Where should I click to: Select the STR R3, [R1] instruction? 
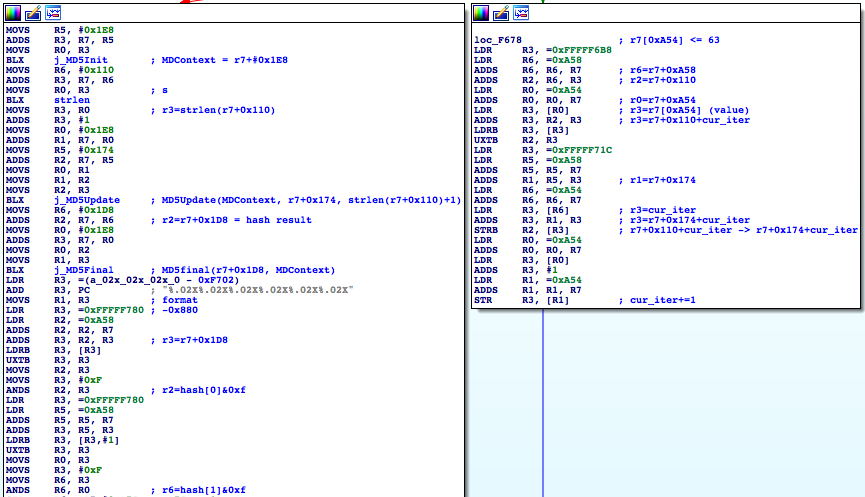[x=522, y=300]
